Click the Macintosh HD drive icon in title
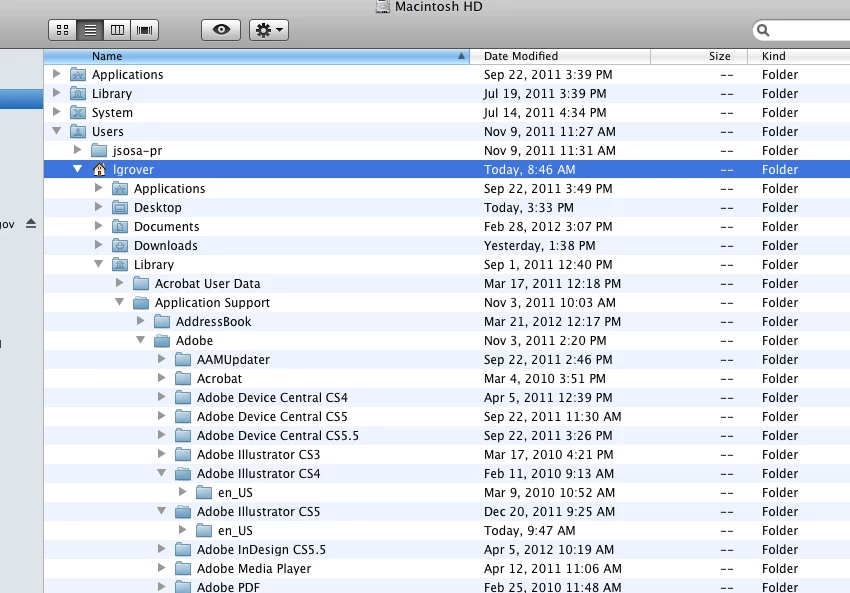Viewport: 850px width, 593px height. [383, 7]
